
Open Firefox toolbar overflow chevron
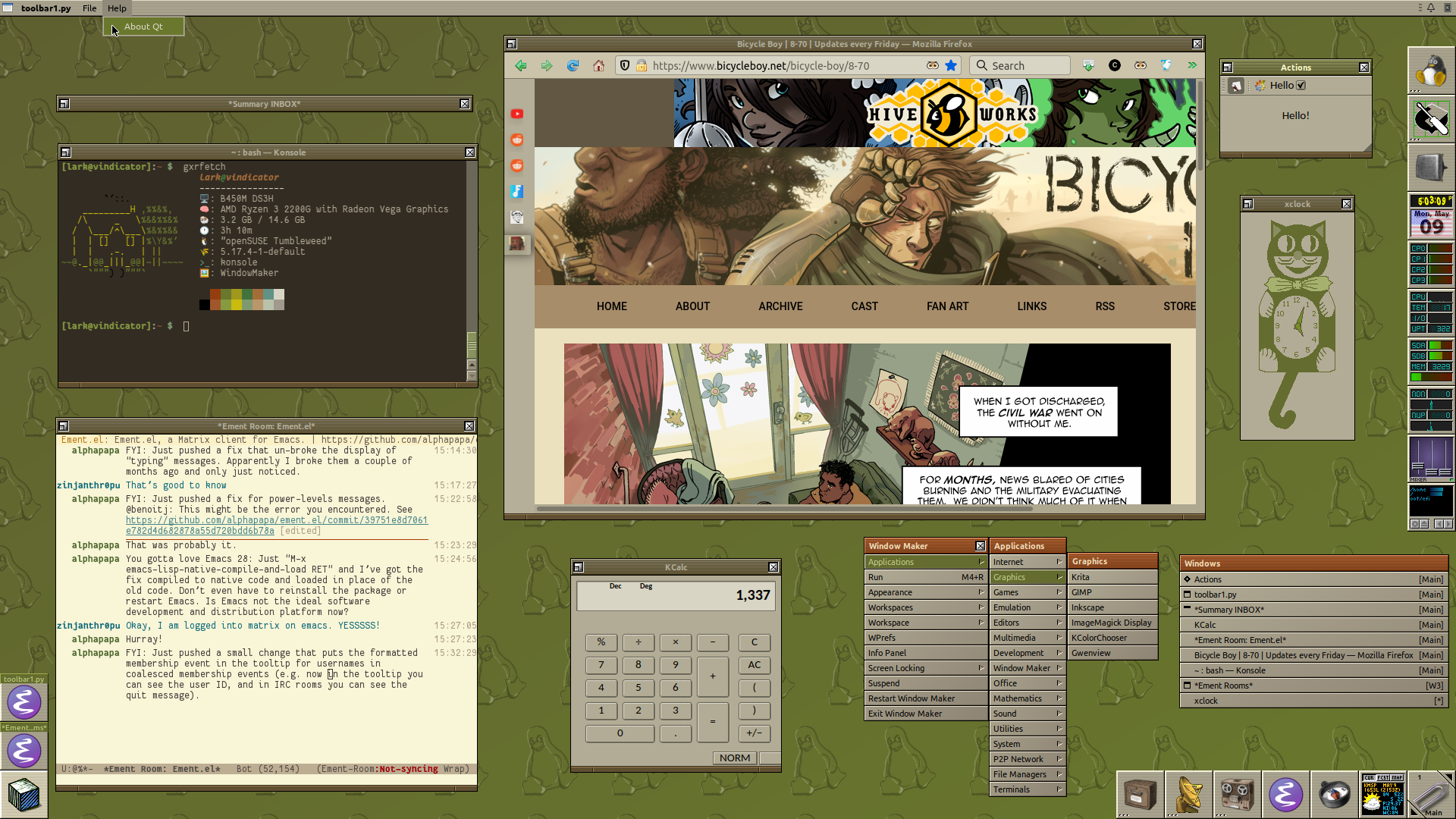click(x=1192, y=66)
